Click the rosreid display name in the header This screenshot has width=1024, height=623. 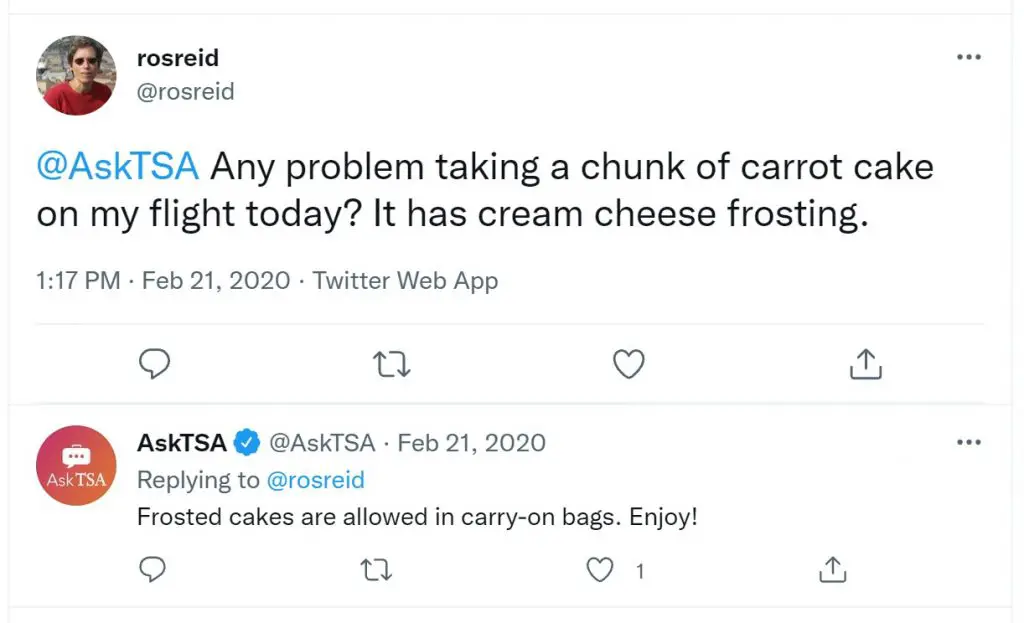pyautogui.click(x=178, y=58)
